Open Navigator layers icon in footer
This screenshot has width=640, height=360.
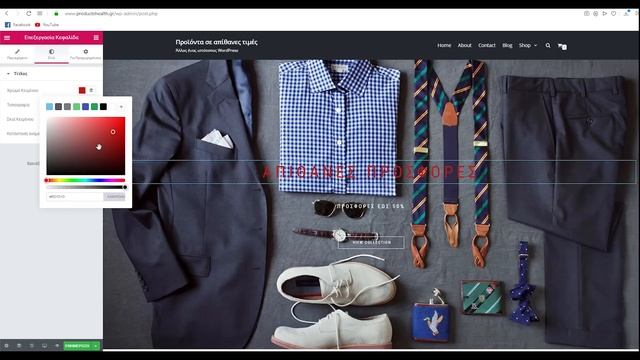coord(19,346)
